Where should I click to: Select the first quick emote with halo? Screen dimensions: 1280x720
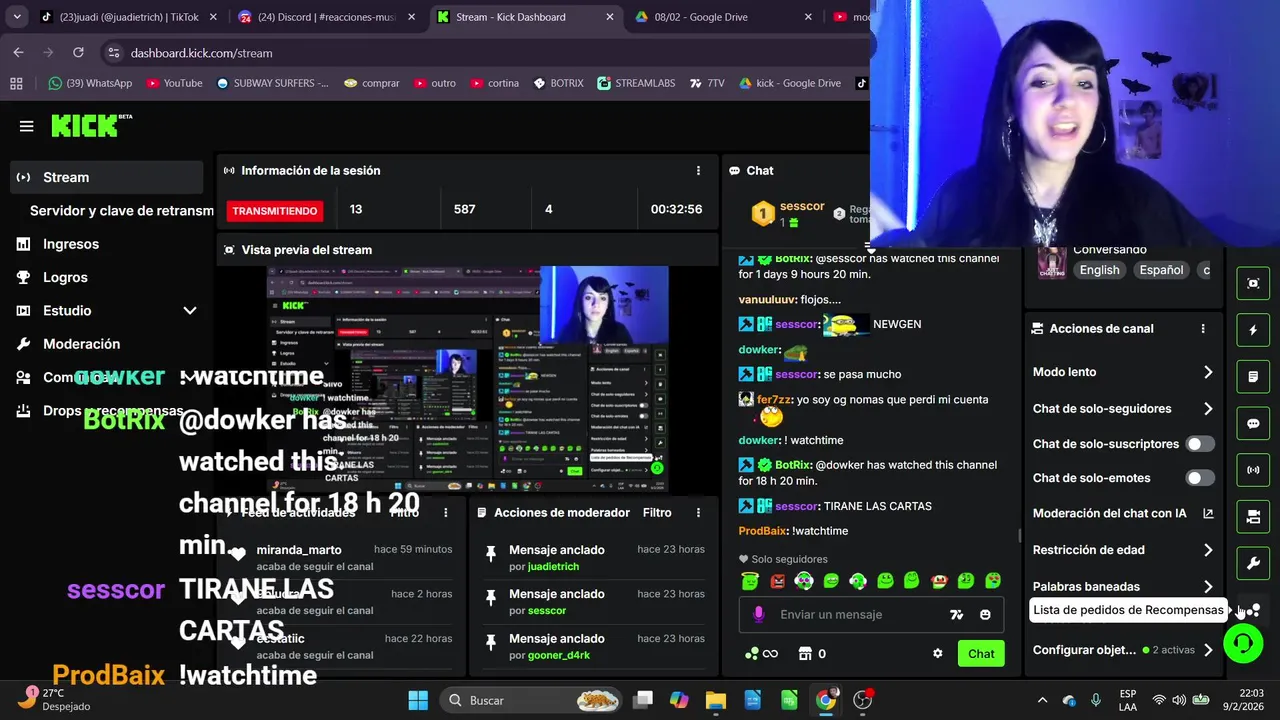tap(750, 581)
